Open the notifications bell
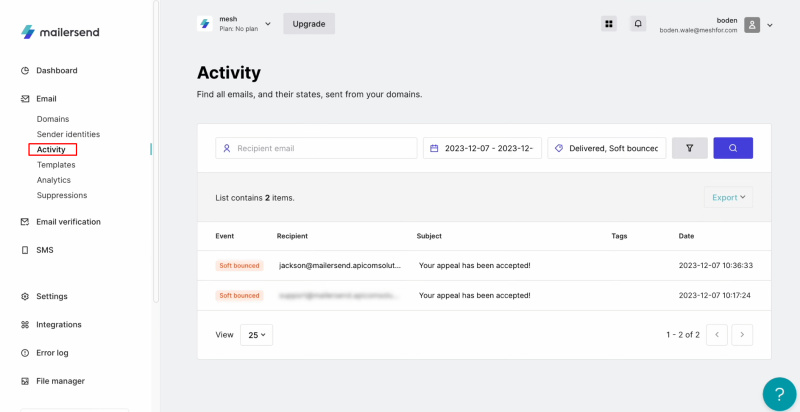This screenshot has width=800, height=412. coord(638,24)
